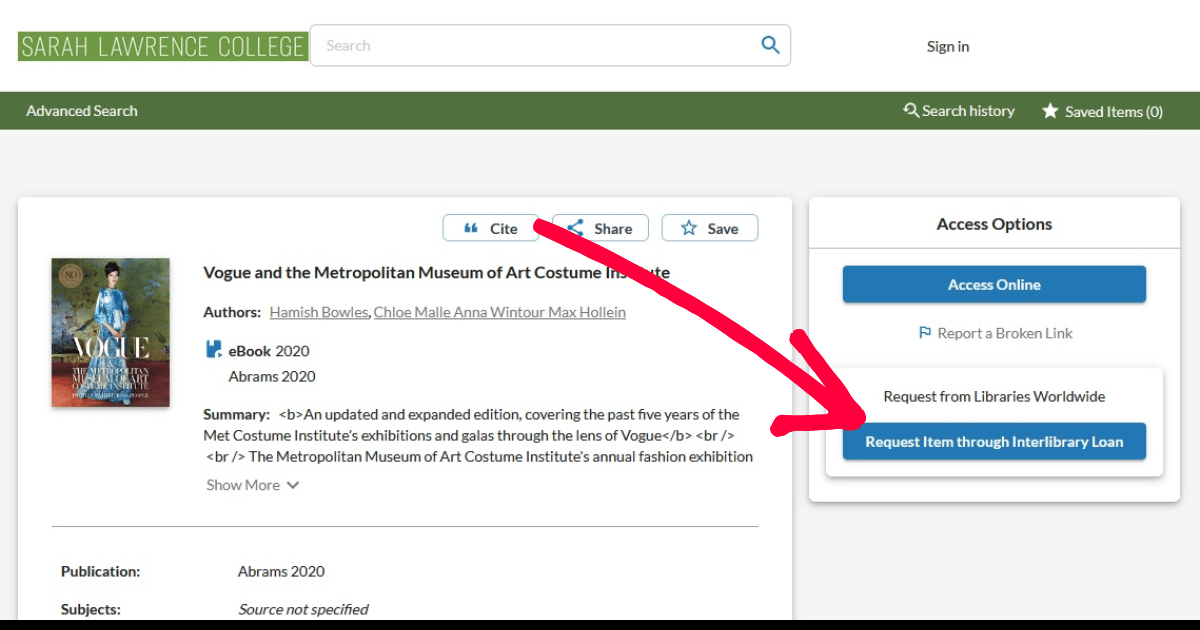1200x630 pixels.
Task: Click the 'Authors:' label
Action: click(232, 312)
